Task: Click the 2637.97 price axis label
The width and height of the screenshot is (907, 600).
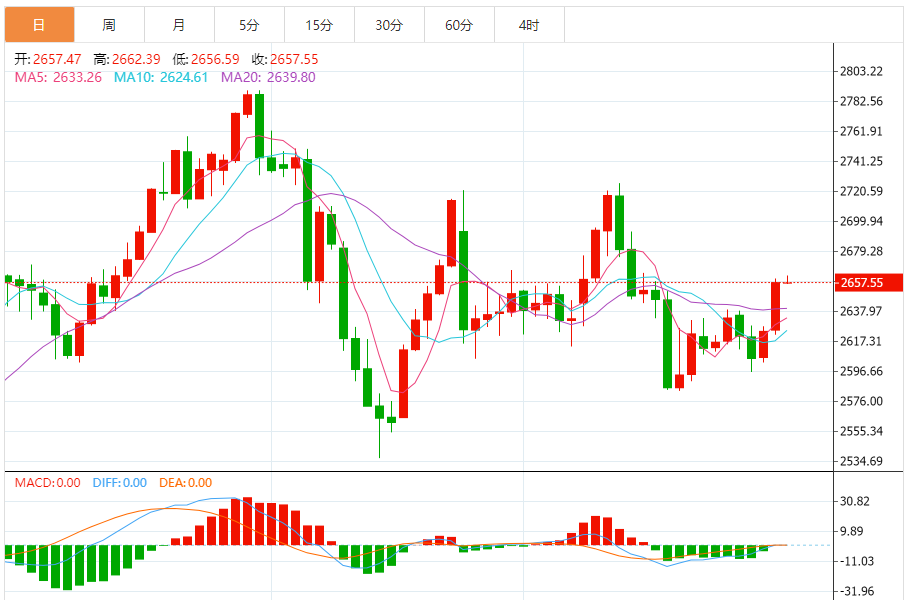Action: click(x=861, y=311)
